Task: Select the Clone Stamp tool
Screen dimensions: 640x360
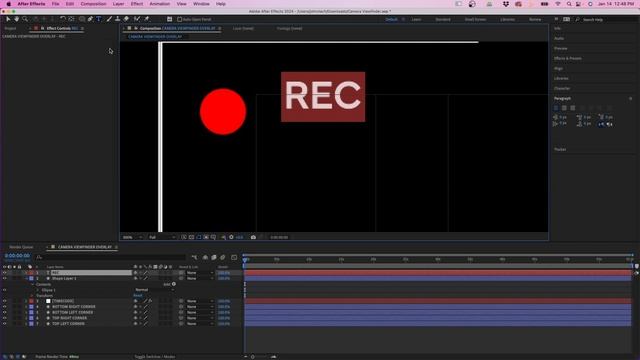Action: [x=118, y=19]
